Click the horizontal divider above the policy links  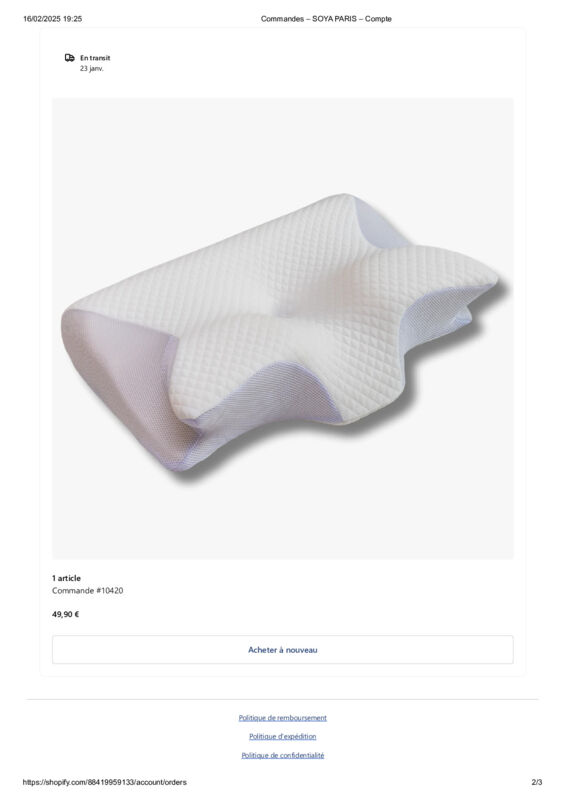click(282, 699)
